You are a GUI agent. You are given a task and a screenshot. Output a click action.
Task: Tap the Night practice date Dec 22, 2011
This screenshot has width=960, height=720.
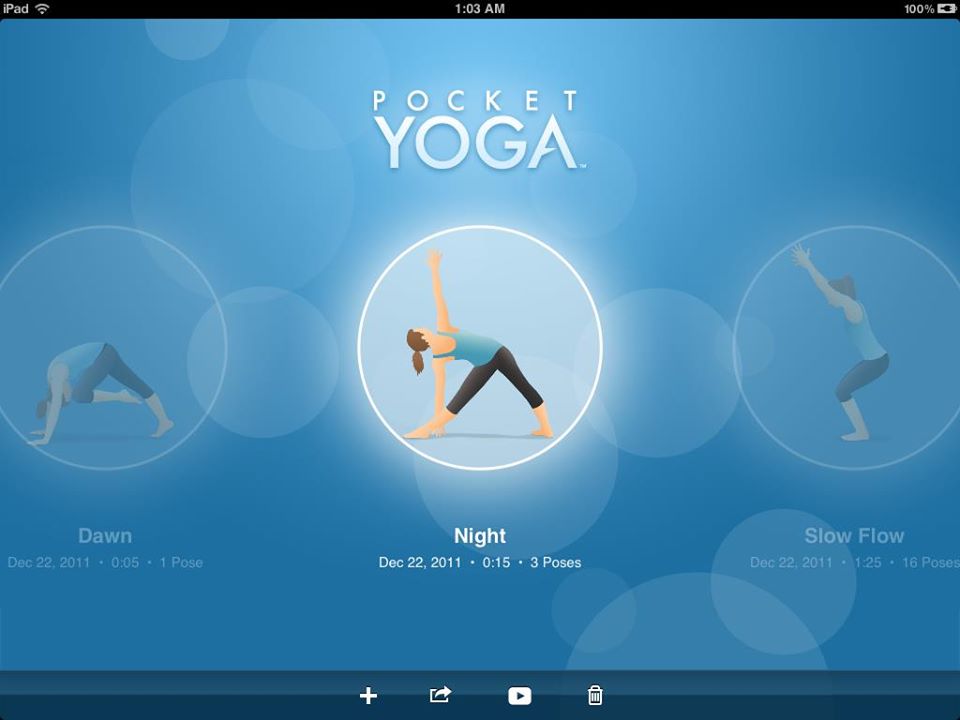coord(419,563)
